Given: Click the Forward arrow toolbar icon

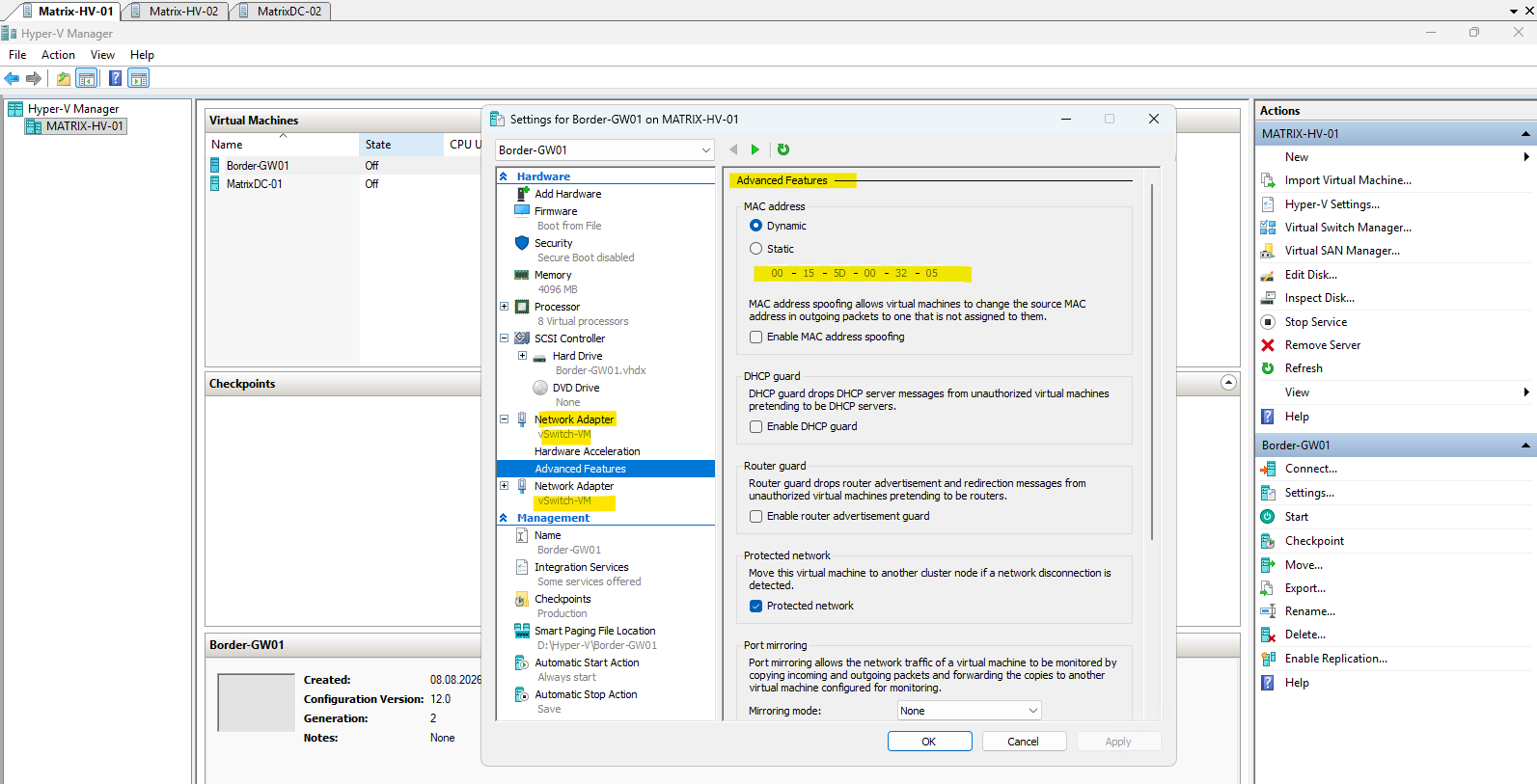Looking at the screenshot, I should tap(34, 79).
